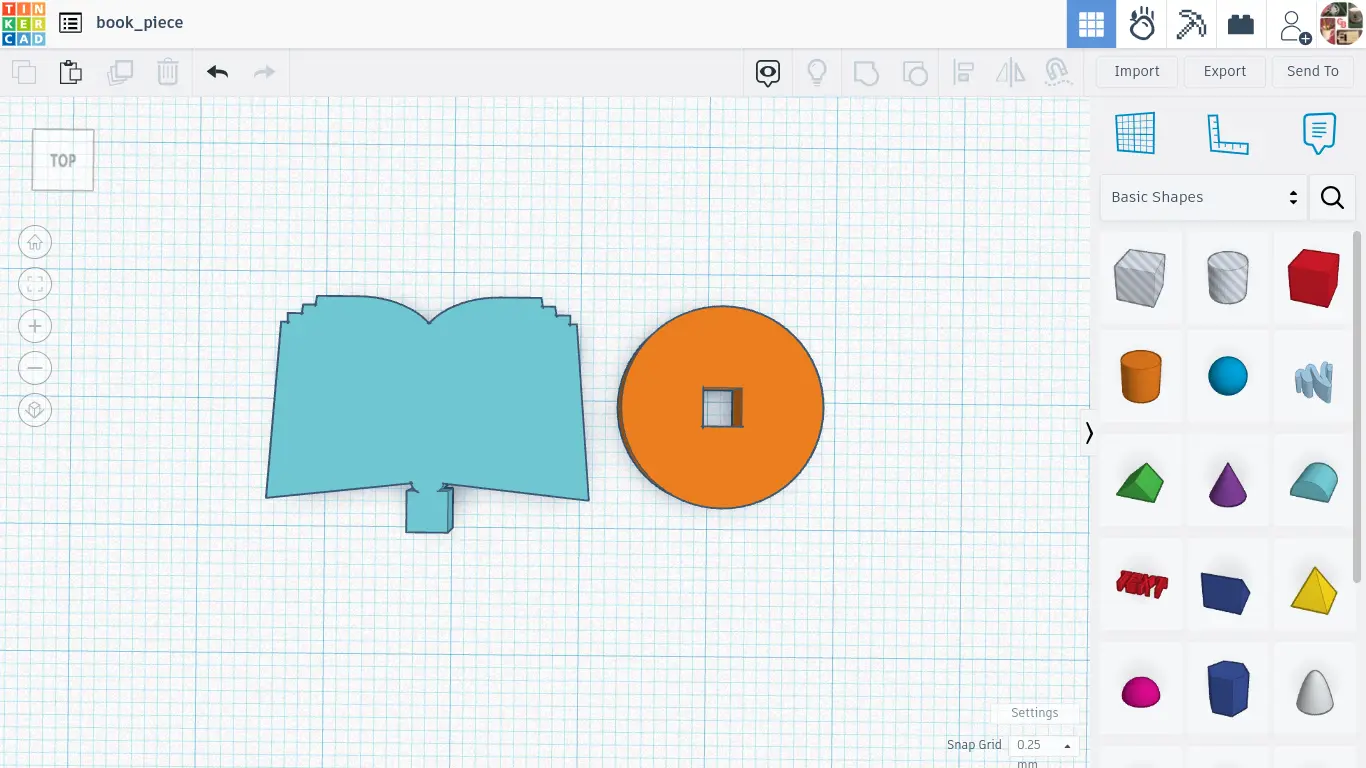Open the Snap Grid value dropdown

pos(1043,745)
